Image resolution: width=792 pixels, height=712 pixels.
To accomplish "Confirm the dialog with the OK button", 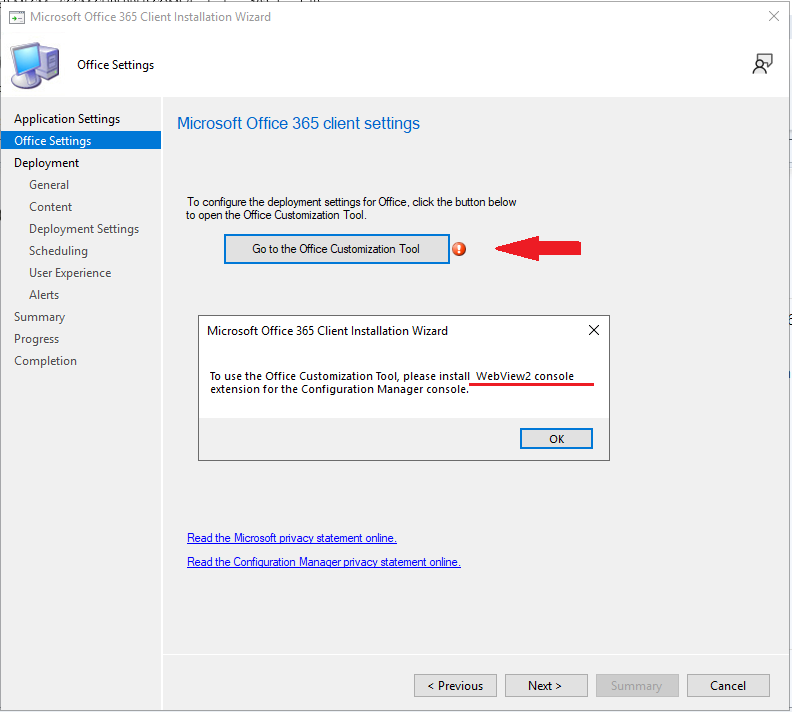I will tap(556, 439).
